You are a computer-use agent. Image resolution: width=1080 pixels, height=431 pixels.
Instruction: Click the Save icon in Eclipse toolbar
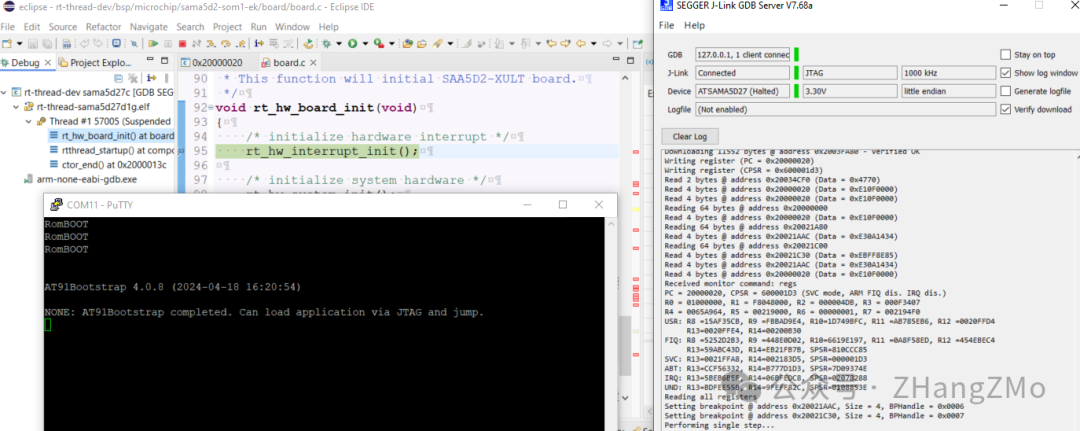(32, 43)
